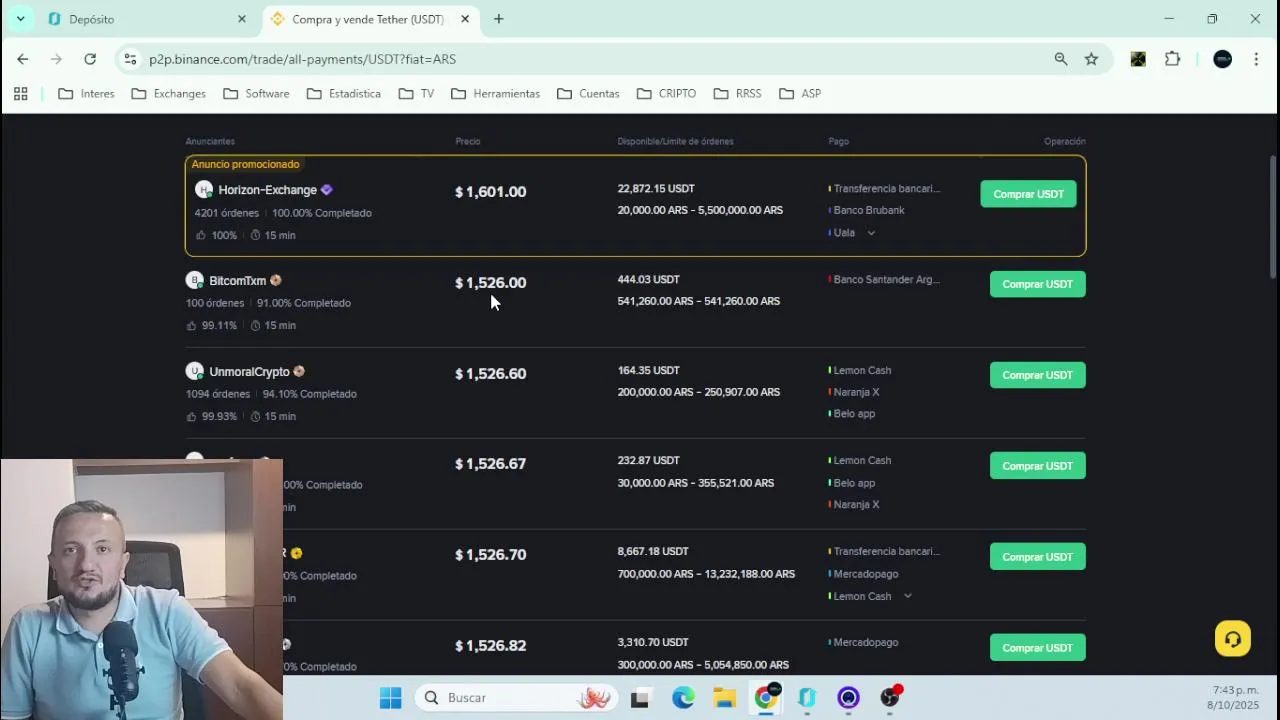Click the taskbar Buscar search box
Image resolution: width=1280 pixels, height=720 pixels.
click(517, 698)
